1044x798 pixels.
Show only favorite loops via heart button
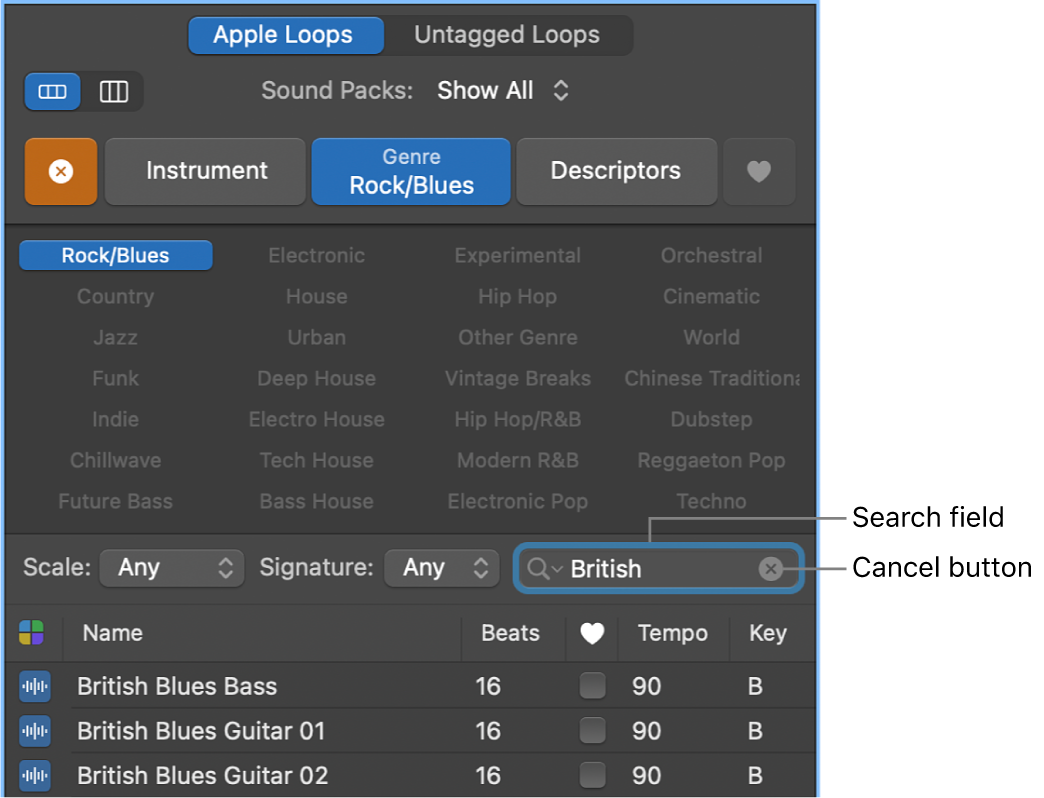click(759, 171)
